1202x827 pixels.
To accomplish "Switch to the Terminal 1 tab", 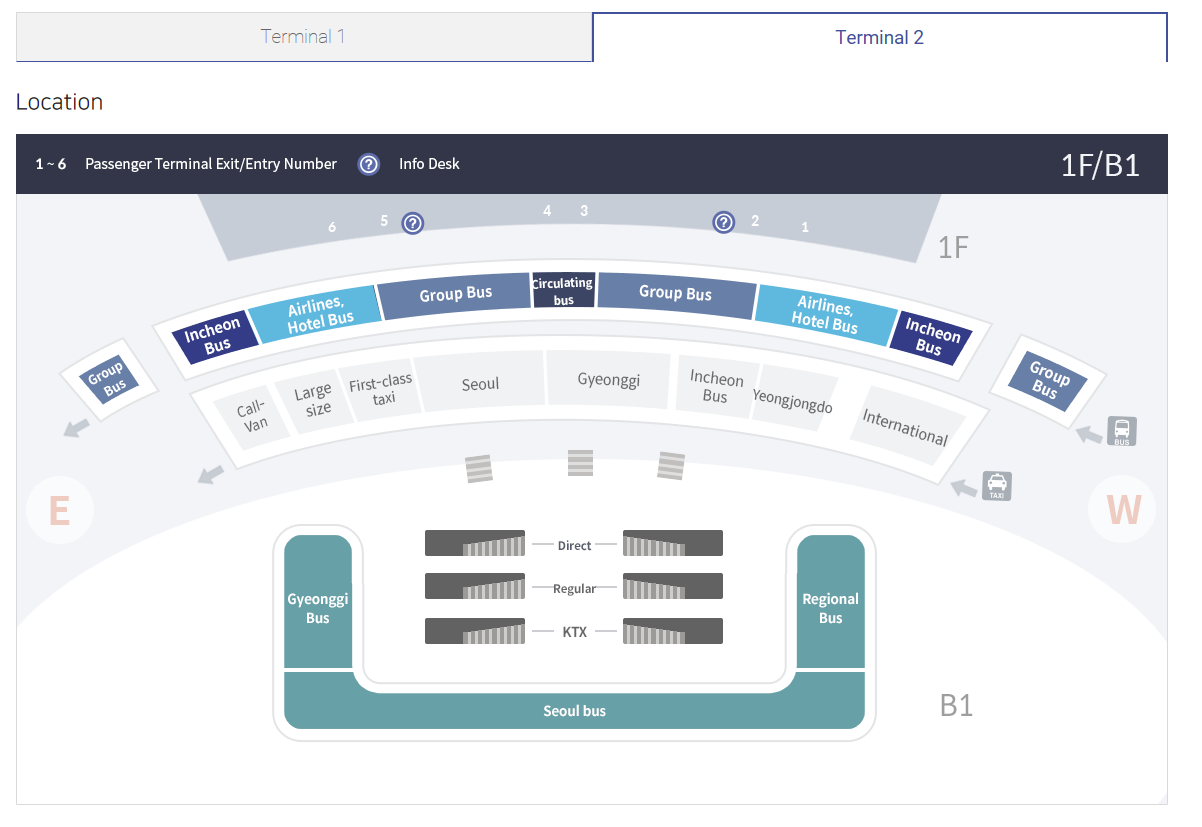I will click(303, 37).
